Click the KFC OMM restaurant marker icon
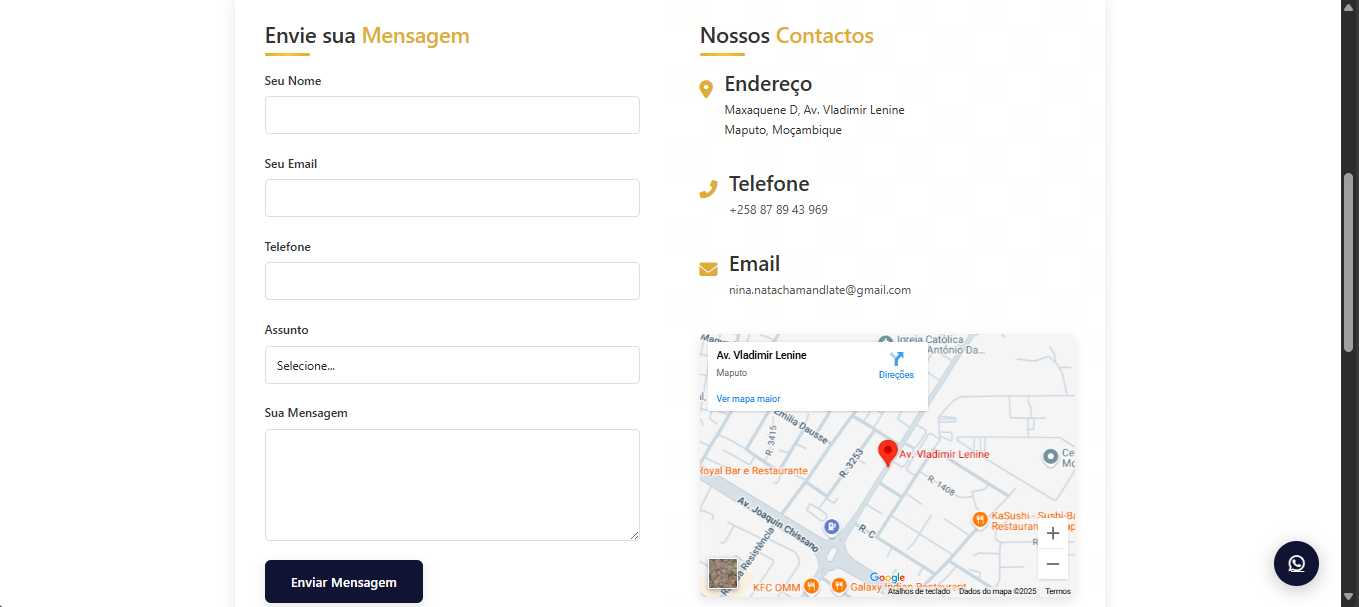 click(x=811, y=586)
